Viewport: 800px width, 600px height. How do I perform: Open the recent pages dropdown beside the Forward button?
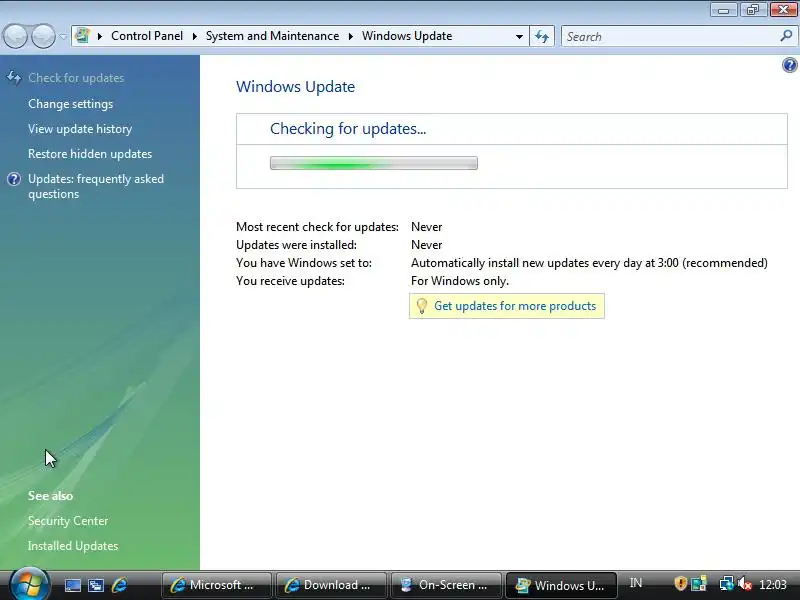(63, 37)
